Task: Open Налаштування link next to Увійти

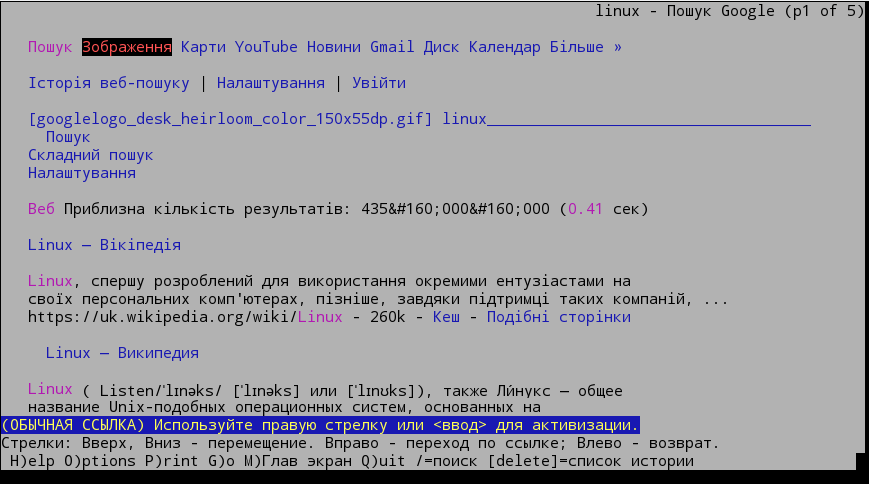Action: coord(270,83)
